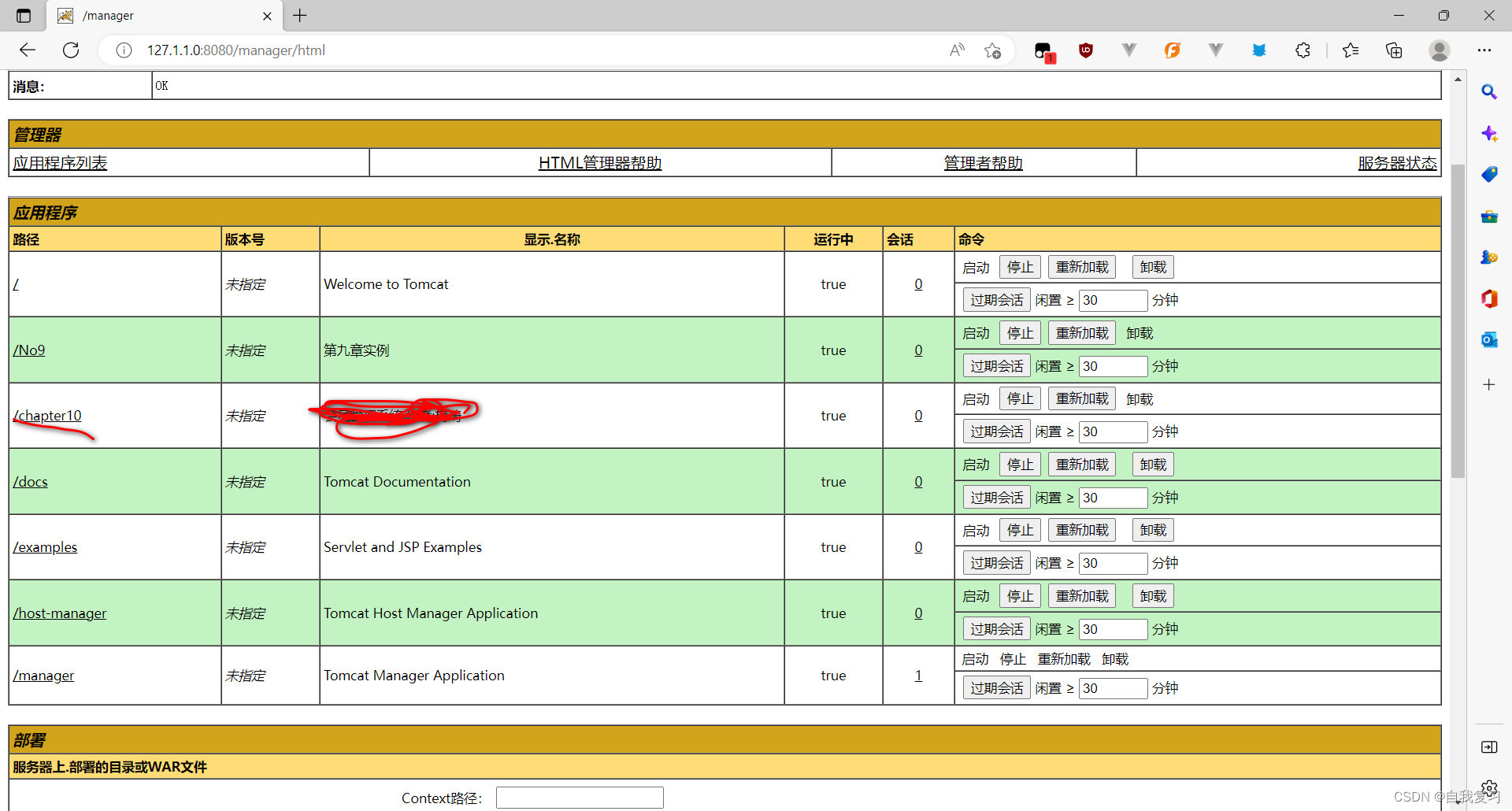The image size is (1512, 811).
Task: Open 应用程序列表 link
Action: pos(60,163)
